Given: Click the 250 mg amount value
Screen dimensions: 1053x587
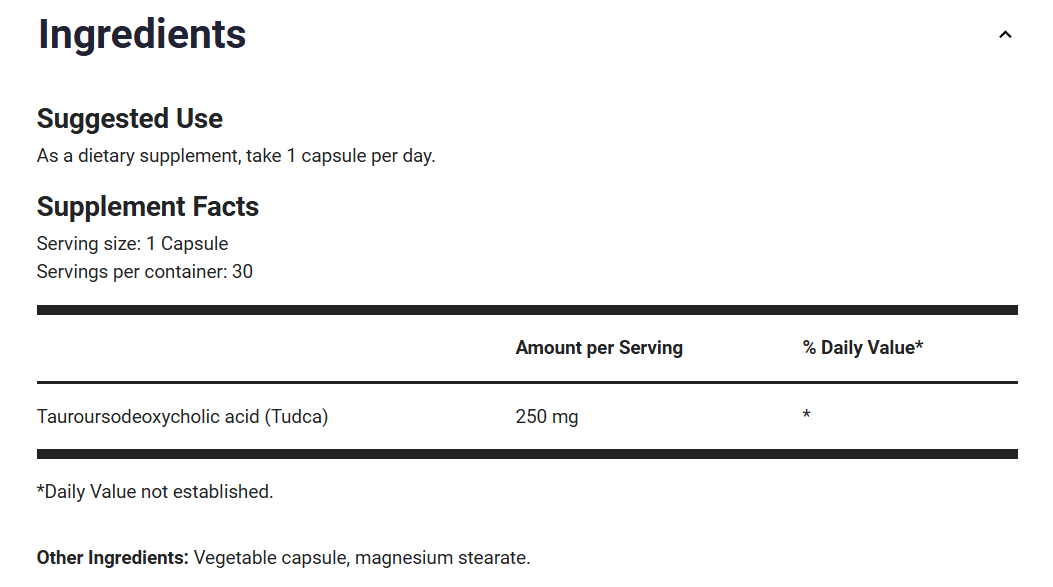Looking at the screenshot, I should [x=546, y=416].
